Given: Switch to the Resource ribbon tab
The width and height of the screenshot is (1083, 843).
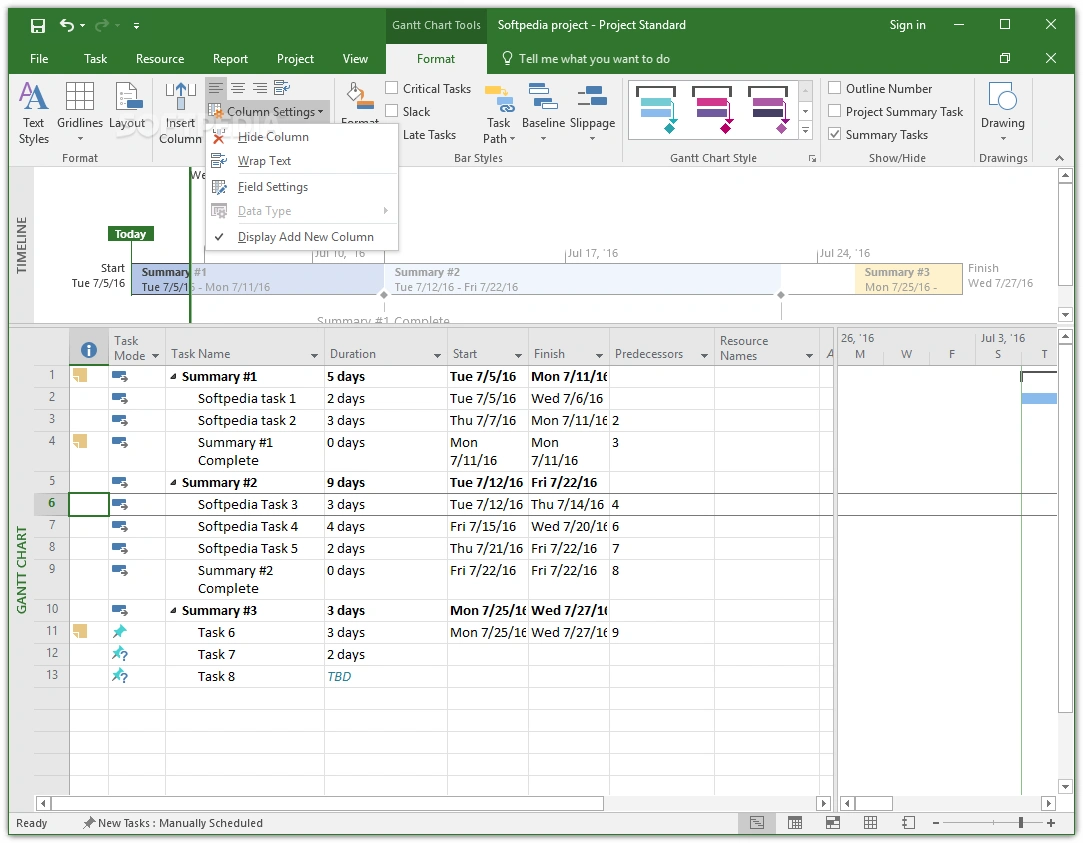Looking at the screenshot, I should [160, 59].
